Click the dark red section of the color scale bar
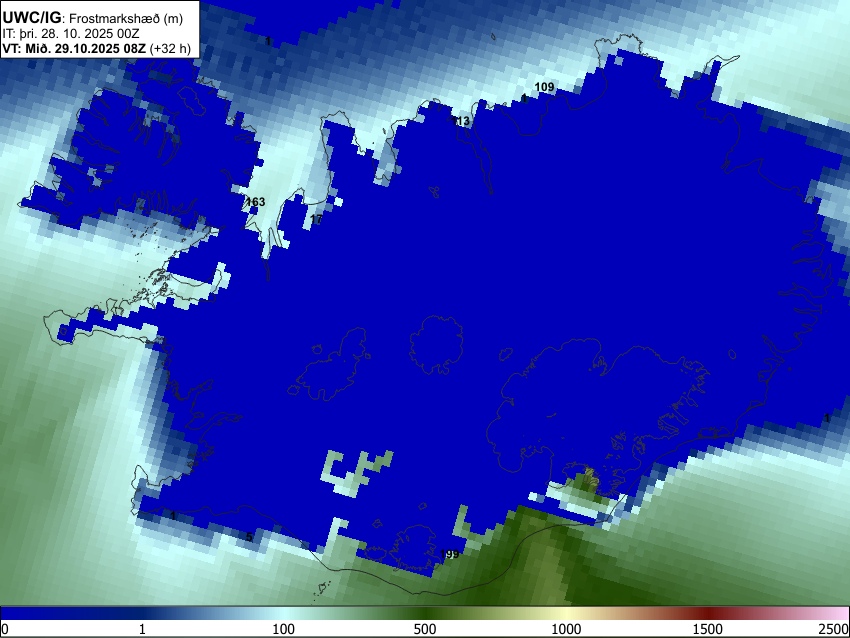850x638 pixels. coord(708,613)
